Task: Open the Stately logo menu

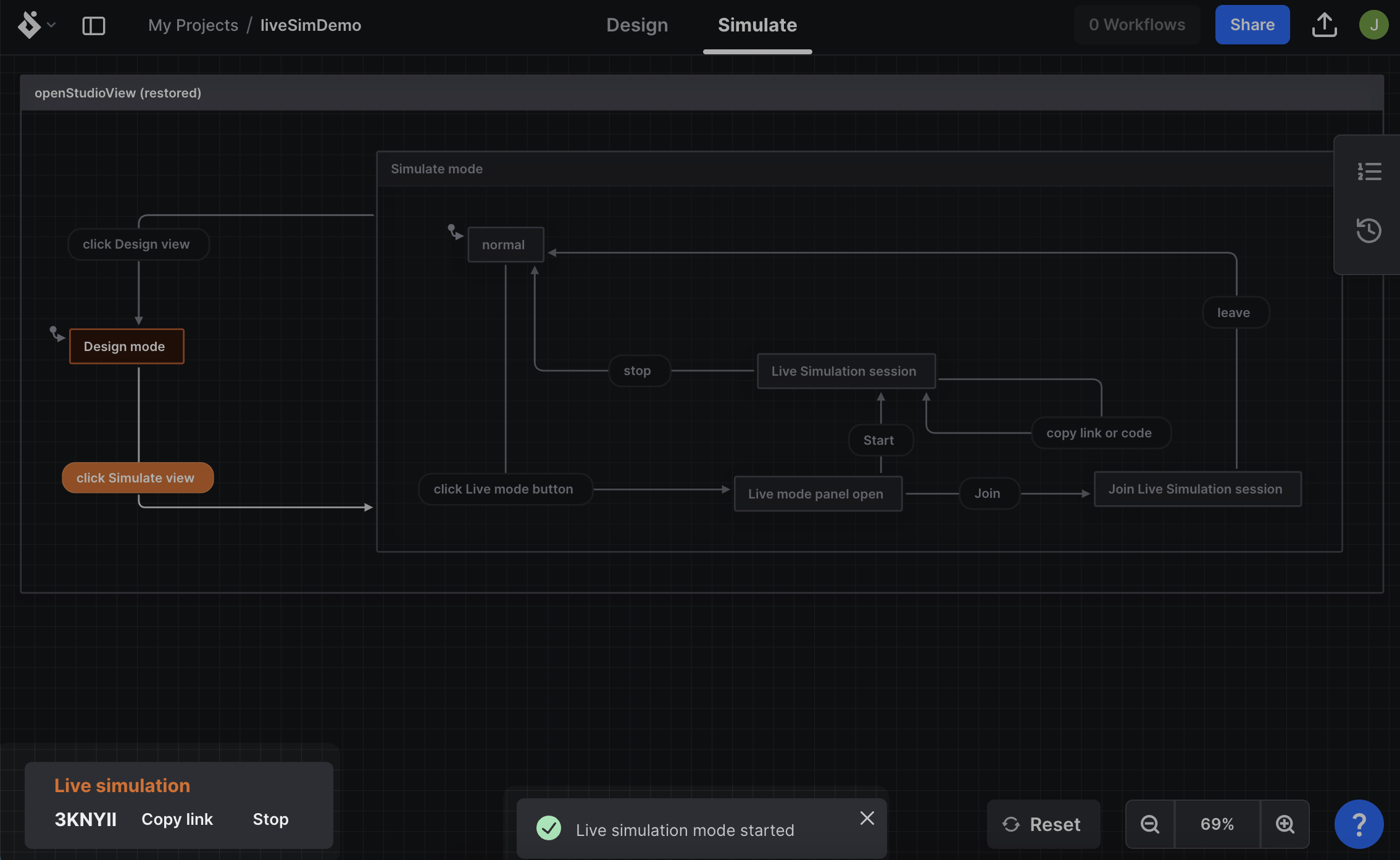Action: coord(36,25)
